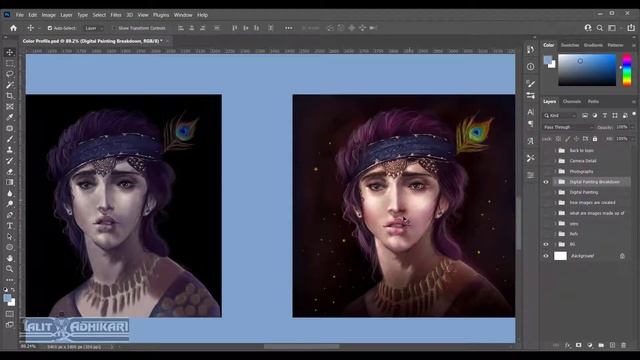Select the Pen tool
This screenshot has width=640, height=360.
10,215
